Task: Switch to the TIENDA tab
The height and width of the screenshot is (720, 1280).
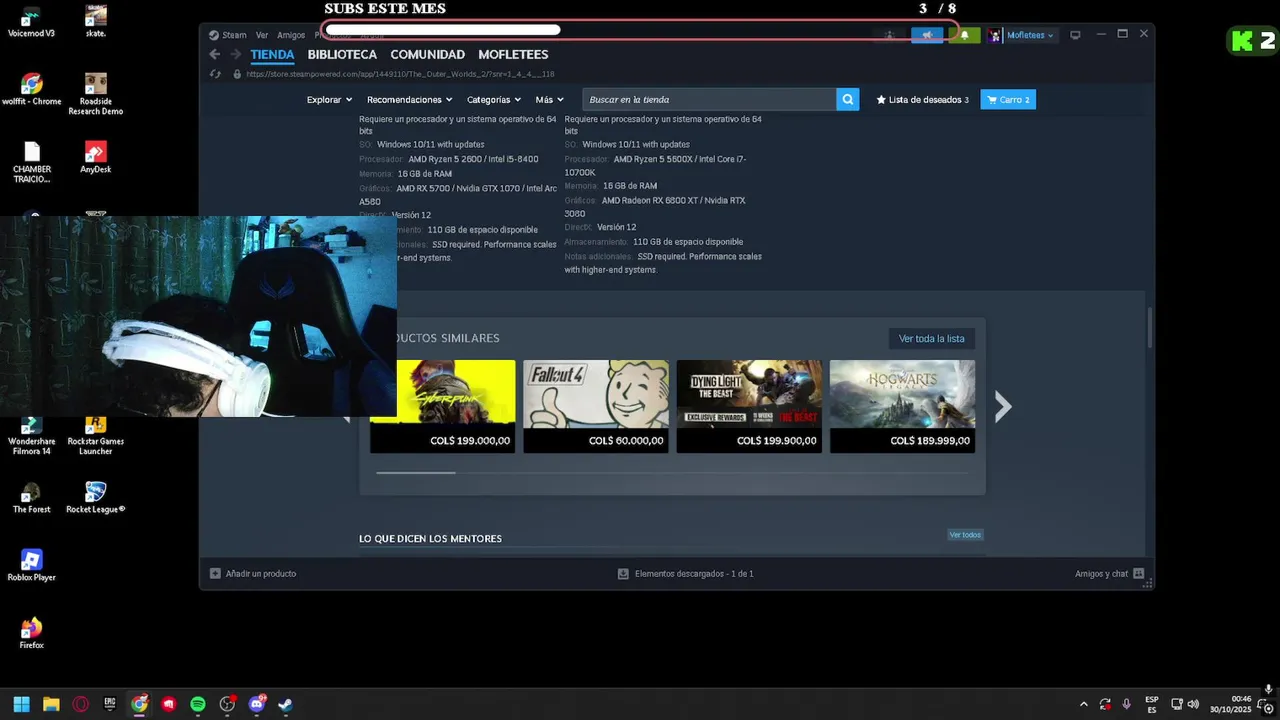Action: (x=272, y=55)
